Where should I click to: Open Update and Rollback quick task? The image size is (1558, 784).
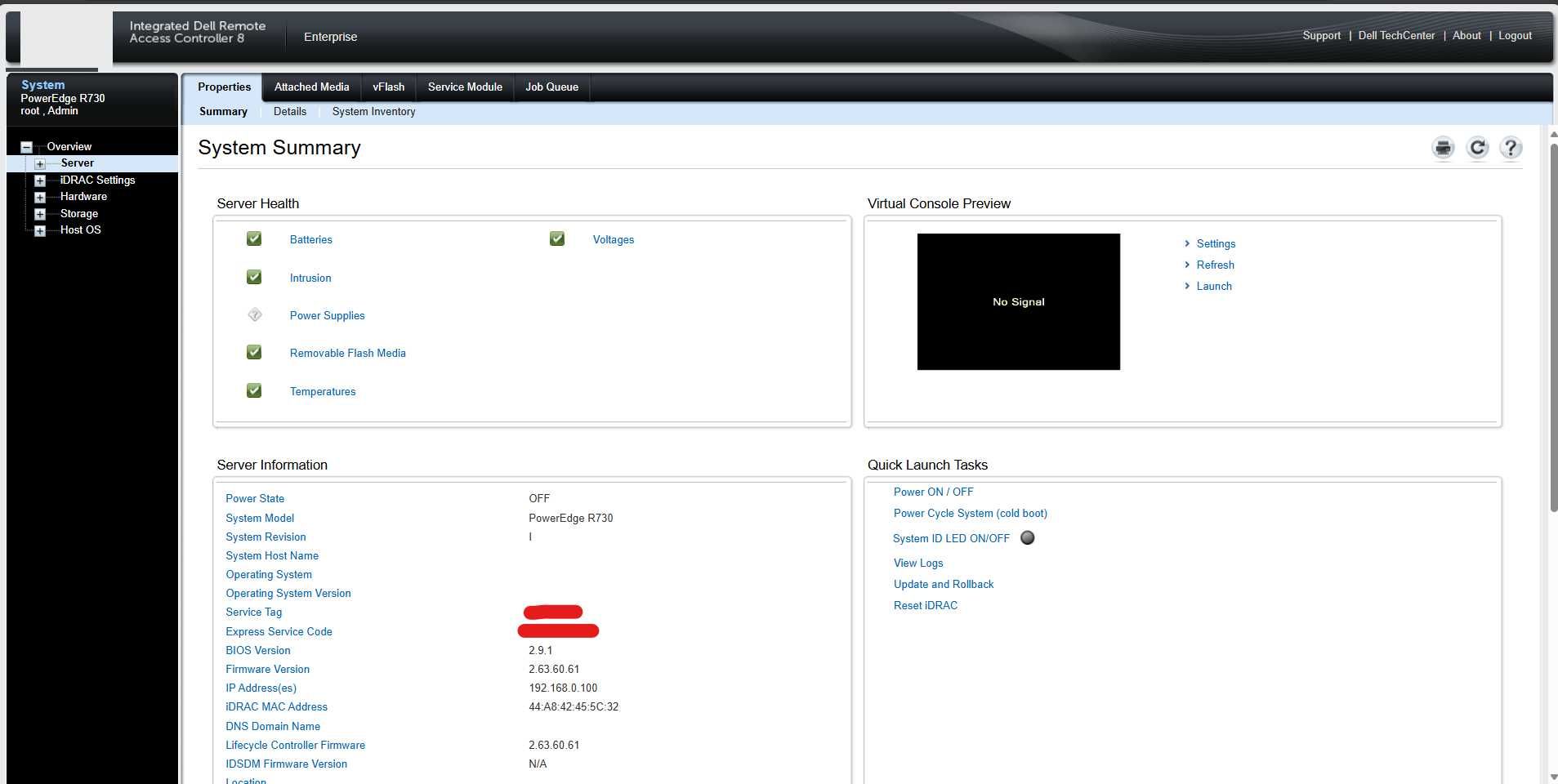[x=944, y=585]
